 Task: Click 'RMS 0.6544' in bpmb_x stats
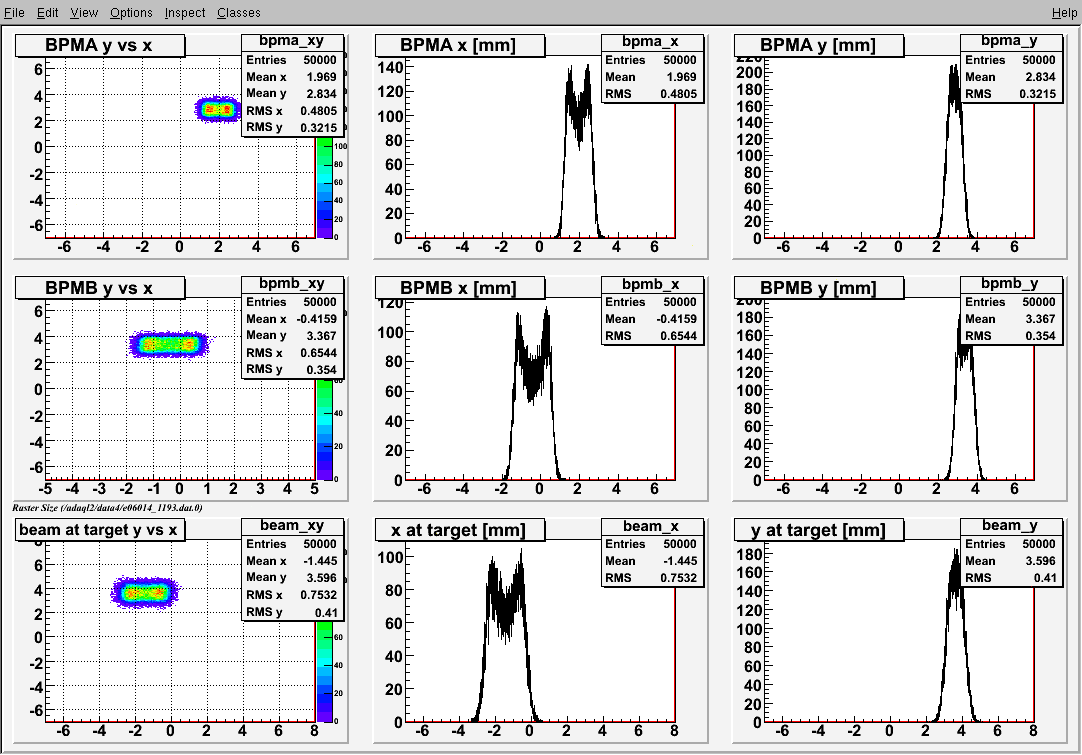click(651, 336)
